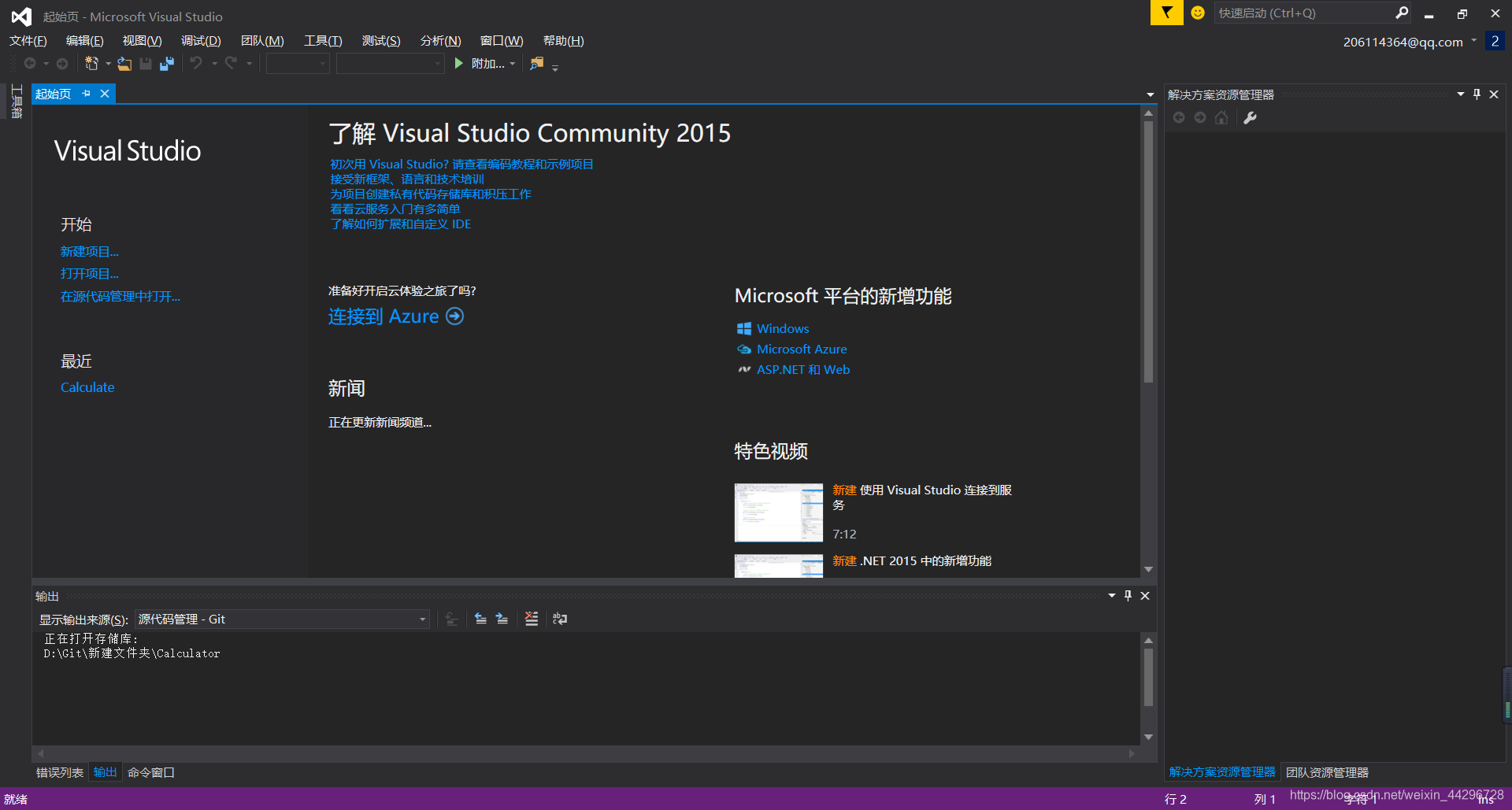Toggle the pin on the 起始页 tab

point(86,94)
